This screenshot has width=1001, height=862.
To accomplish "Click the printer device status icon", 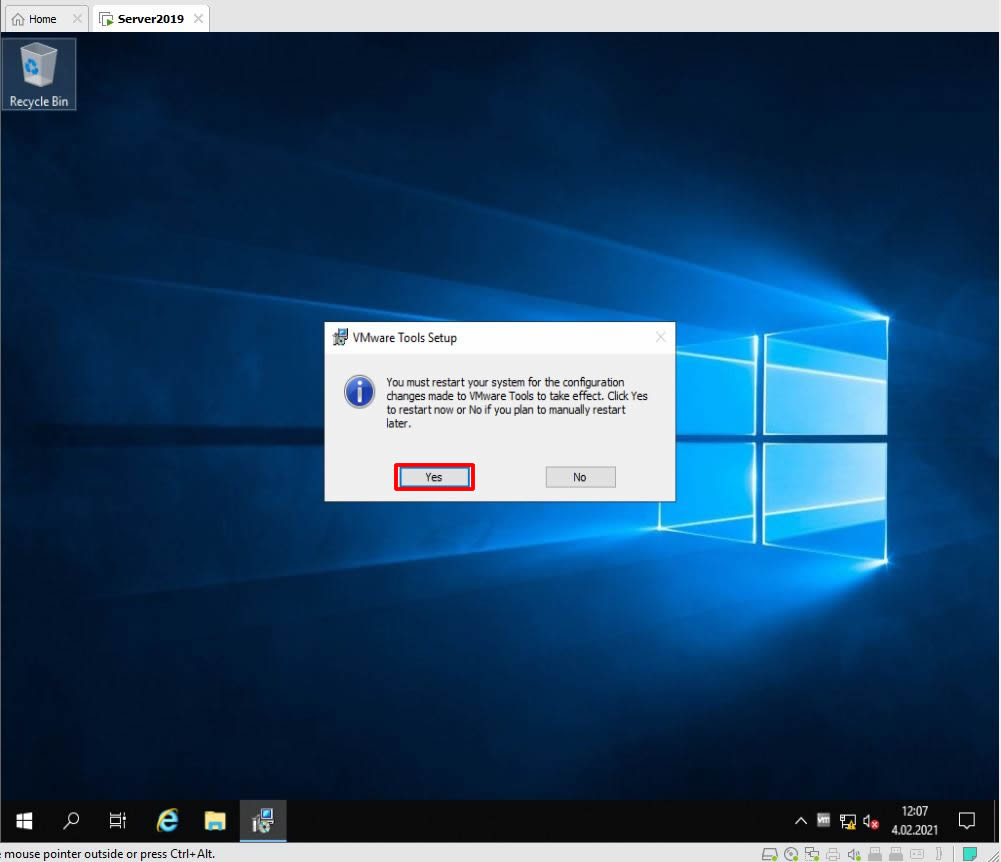I will 832,854.
